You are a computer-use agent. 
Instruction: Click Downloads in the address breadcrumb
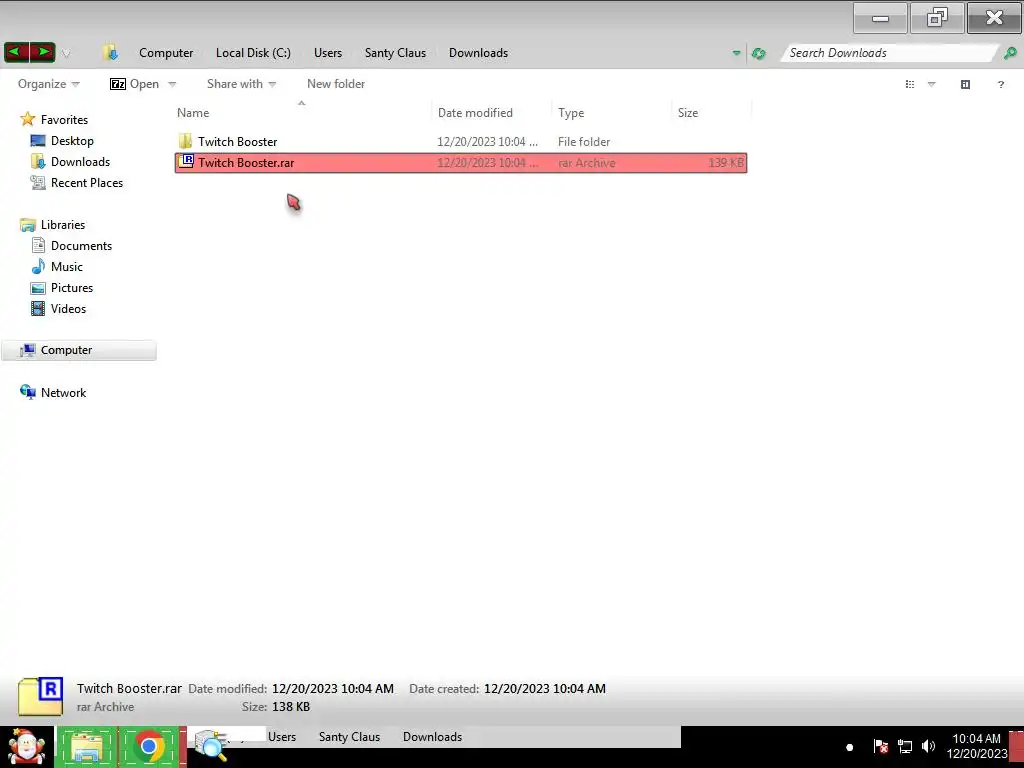click(478, 53)
